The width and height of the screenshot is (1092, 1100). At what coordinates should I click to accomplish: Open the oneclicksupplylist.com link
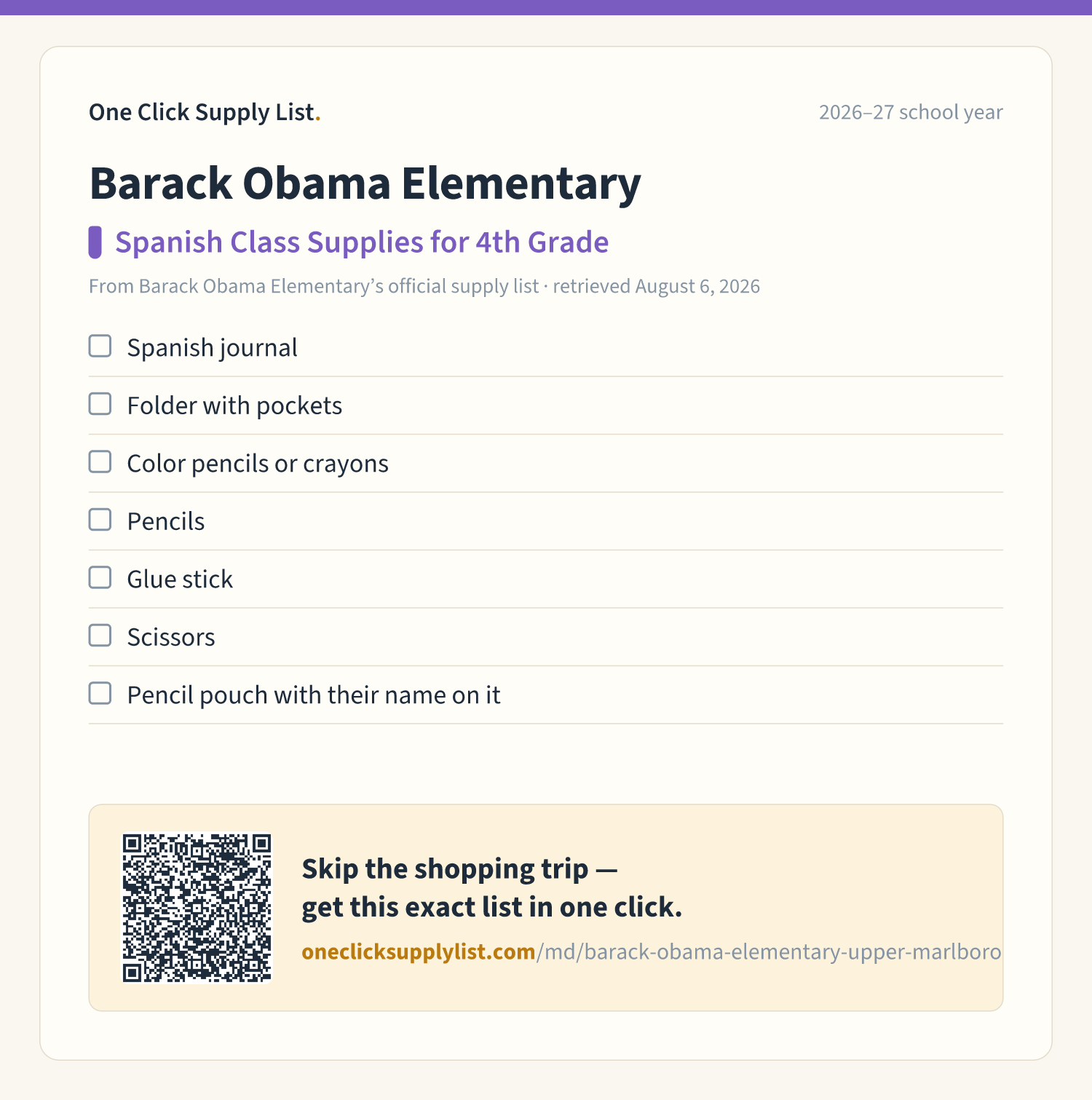[419, 951]
